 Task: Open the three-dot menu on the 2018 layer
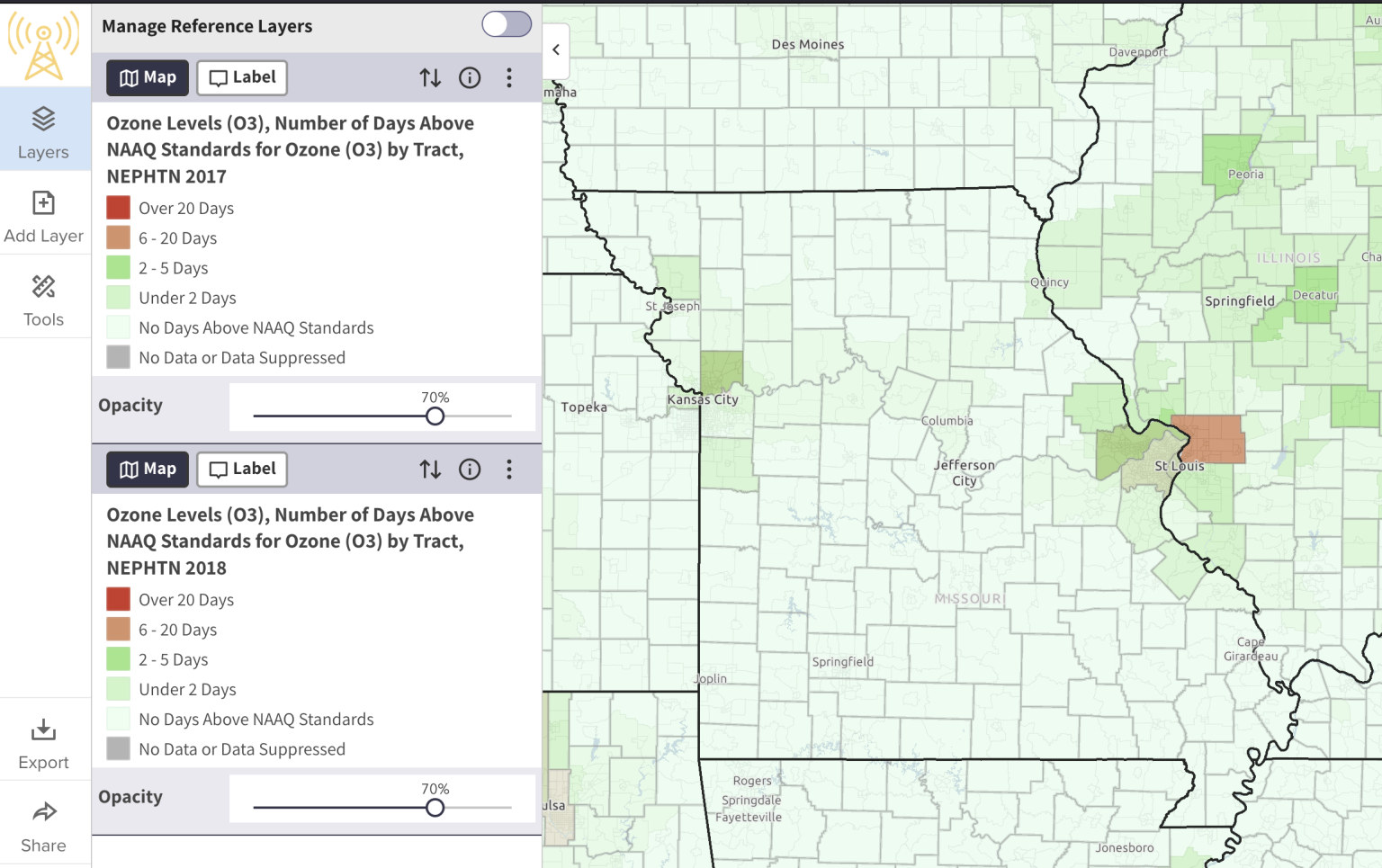tap(509, 469)
